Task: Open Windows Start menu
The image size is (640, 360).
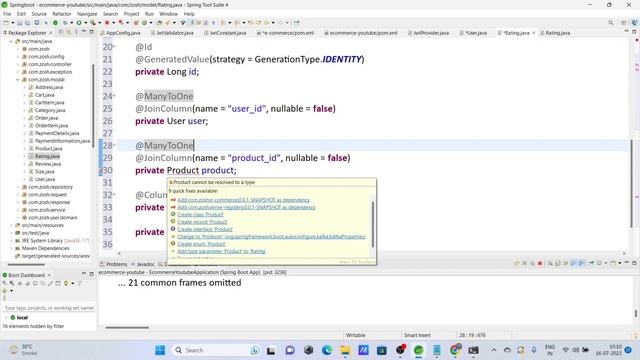Action: click(x=160, y=350)
